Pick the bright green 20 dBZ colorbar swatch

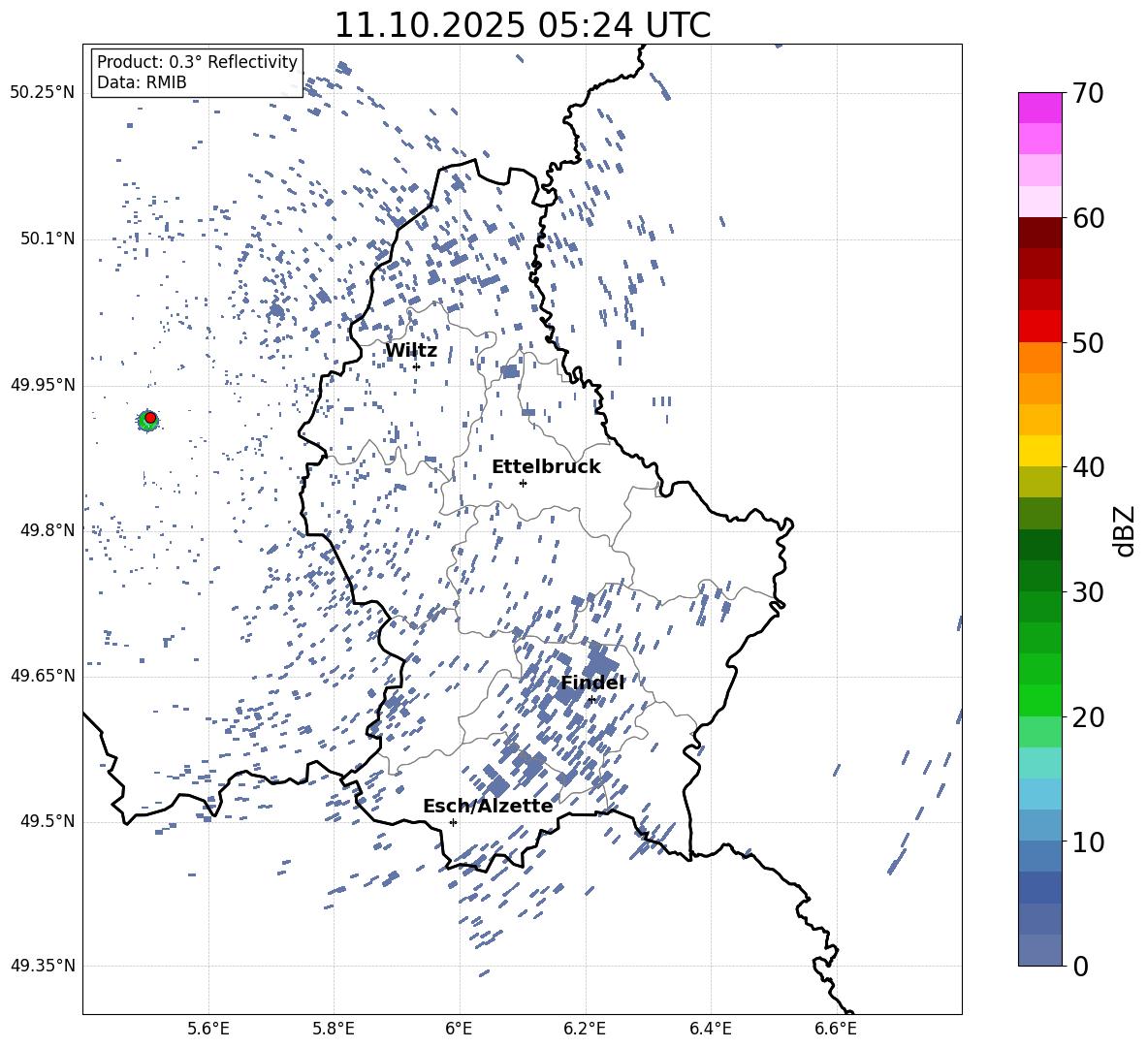[x=1039, y=700]
